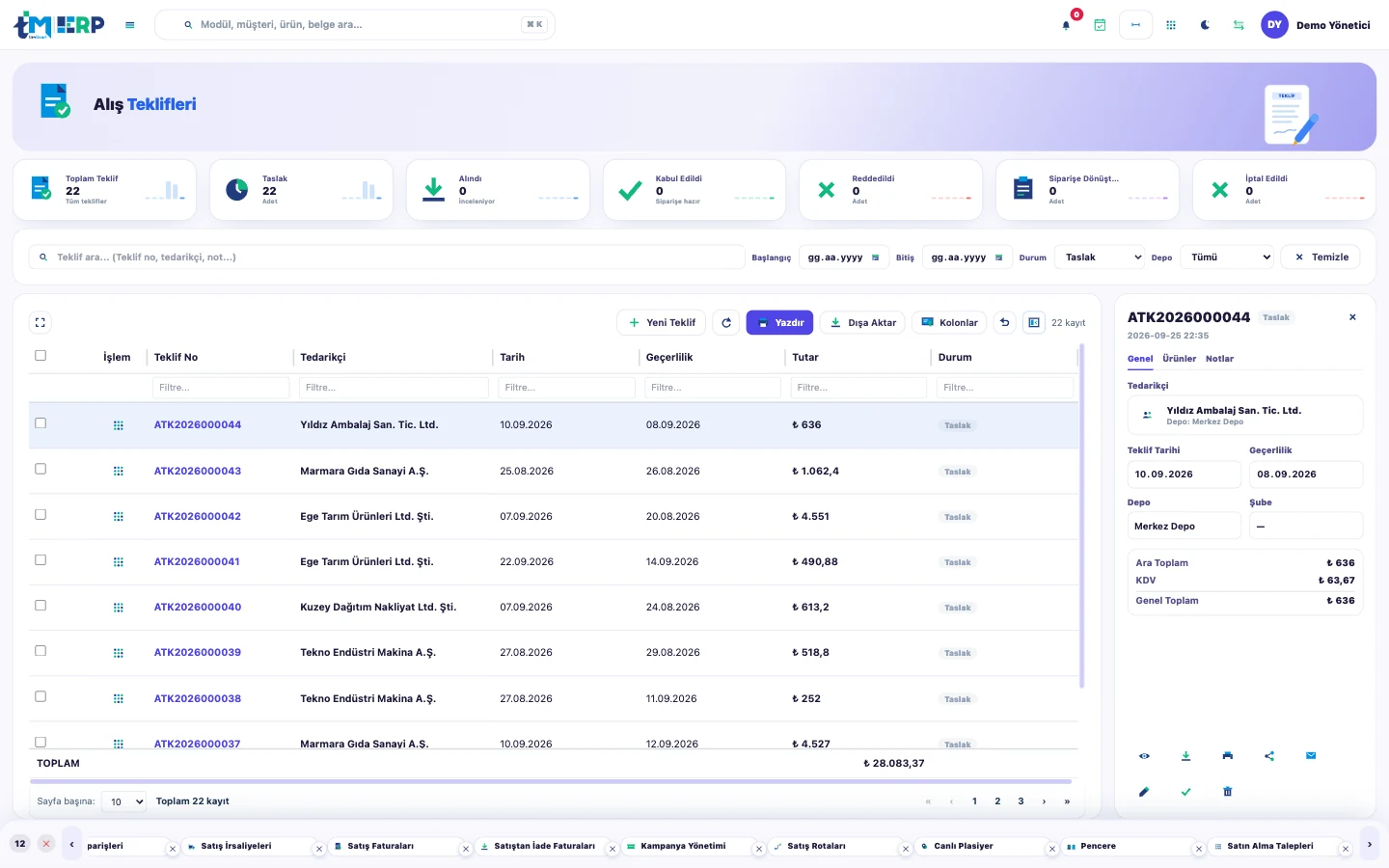1389x868 pixels.
Task: Select the ATK2026000044 row checkbox
Action: (x=41, y=423)
